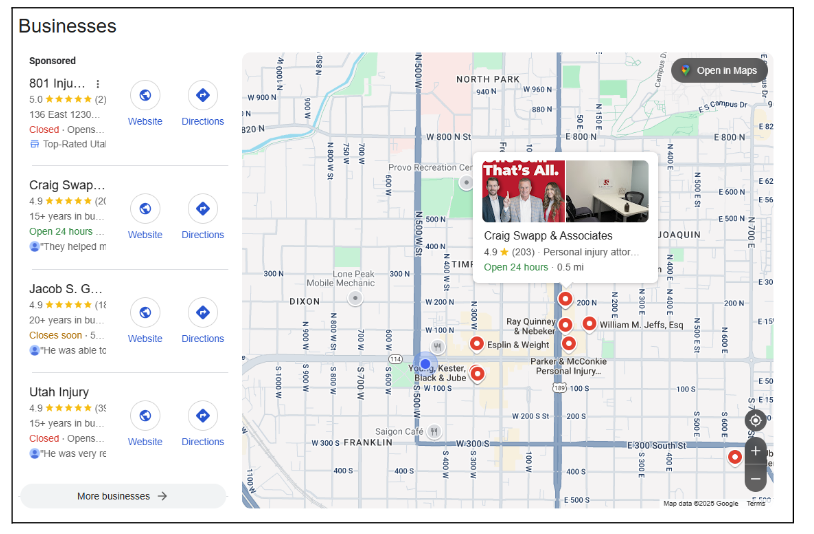Click the Provo Recreation Center marker
Screen dimensions: 814x534
[466, 182]
